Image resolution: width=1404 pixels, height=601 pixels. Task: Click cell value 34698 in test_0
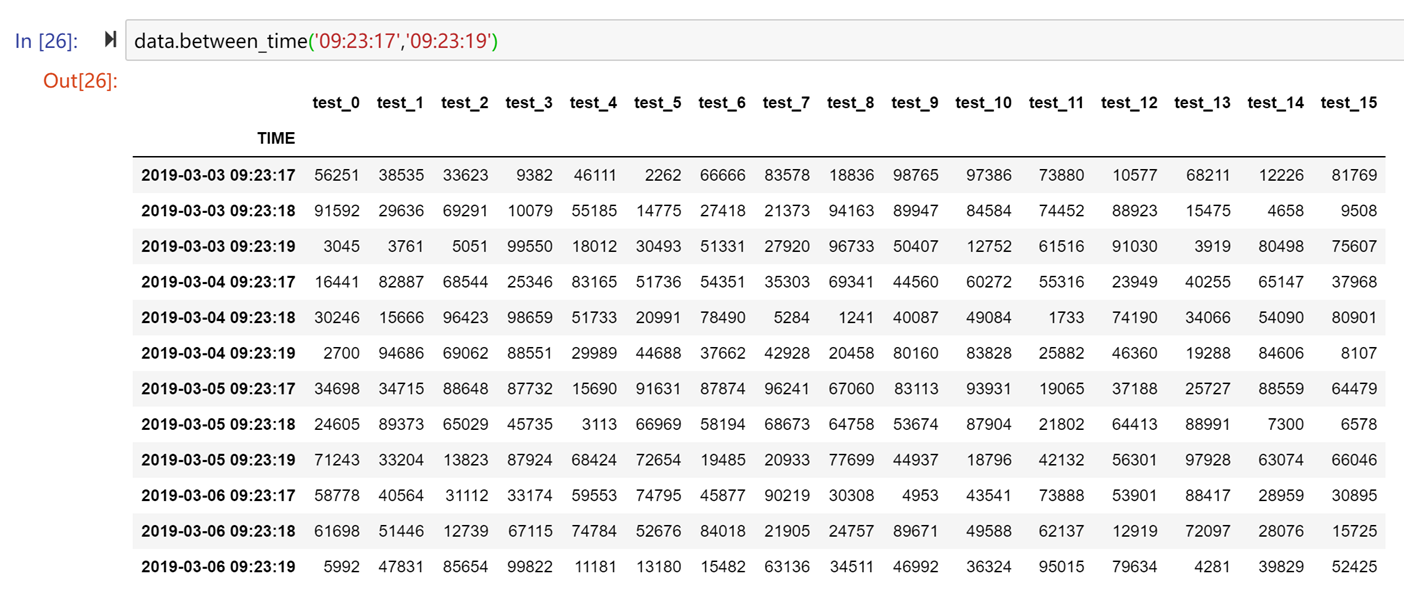click(x=337, y=389)
